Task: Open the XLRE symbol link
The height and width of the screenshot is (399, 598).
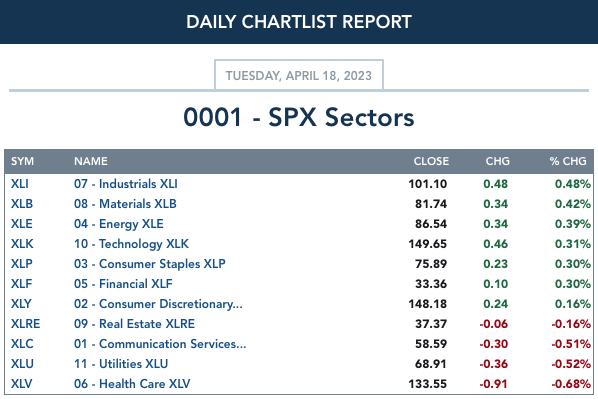Action: pos(26,323)
